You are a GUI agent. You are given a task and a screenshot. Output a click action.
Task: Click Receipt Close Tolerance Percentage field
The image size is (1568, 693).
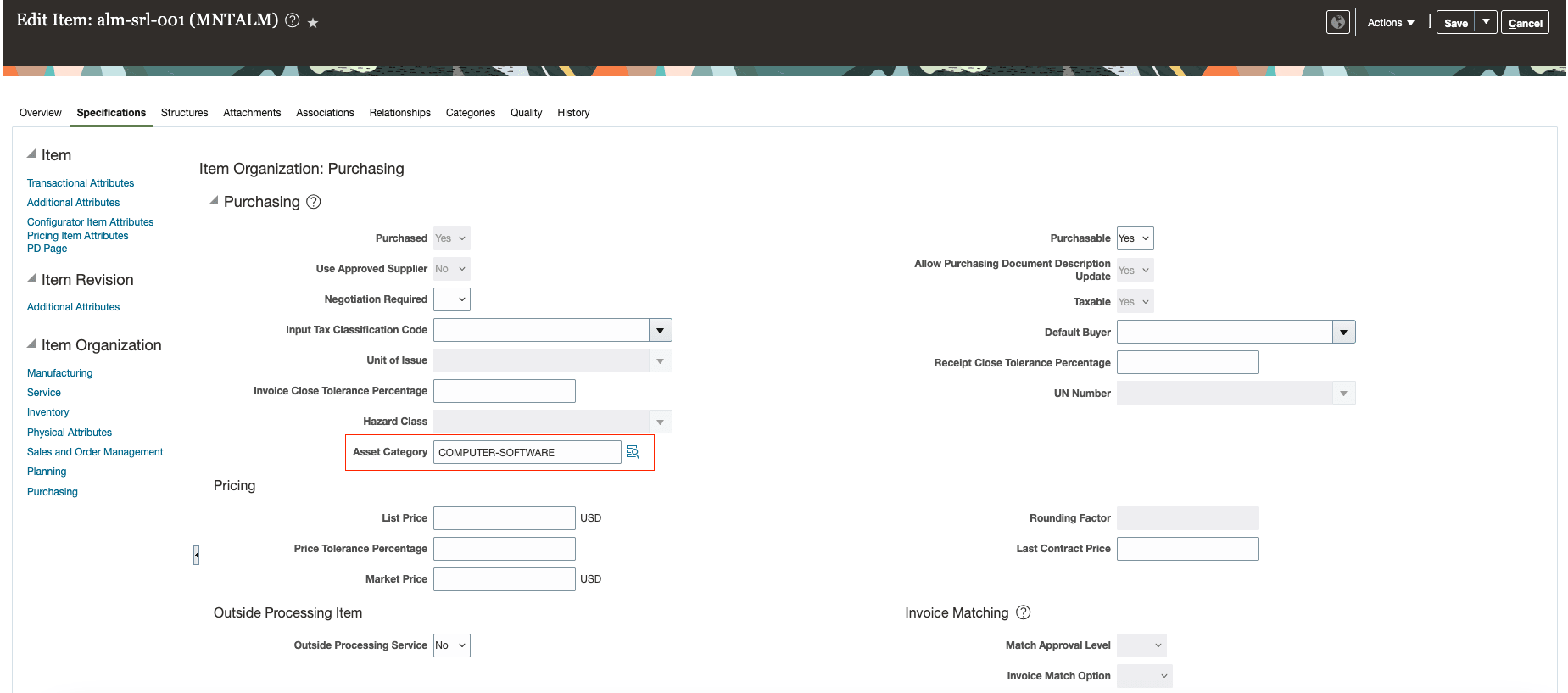pyautogui.click(x=1188, y=362)
